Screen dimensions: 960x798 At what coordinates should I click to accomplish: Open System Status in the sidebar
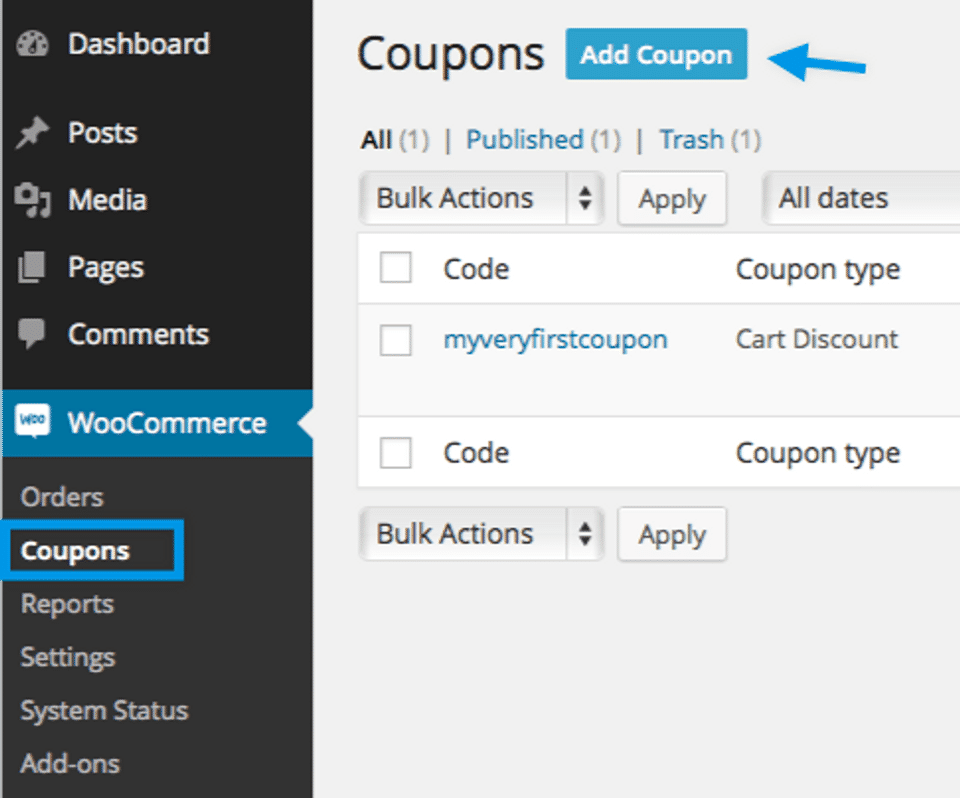(x=104, y=711)
